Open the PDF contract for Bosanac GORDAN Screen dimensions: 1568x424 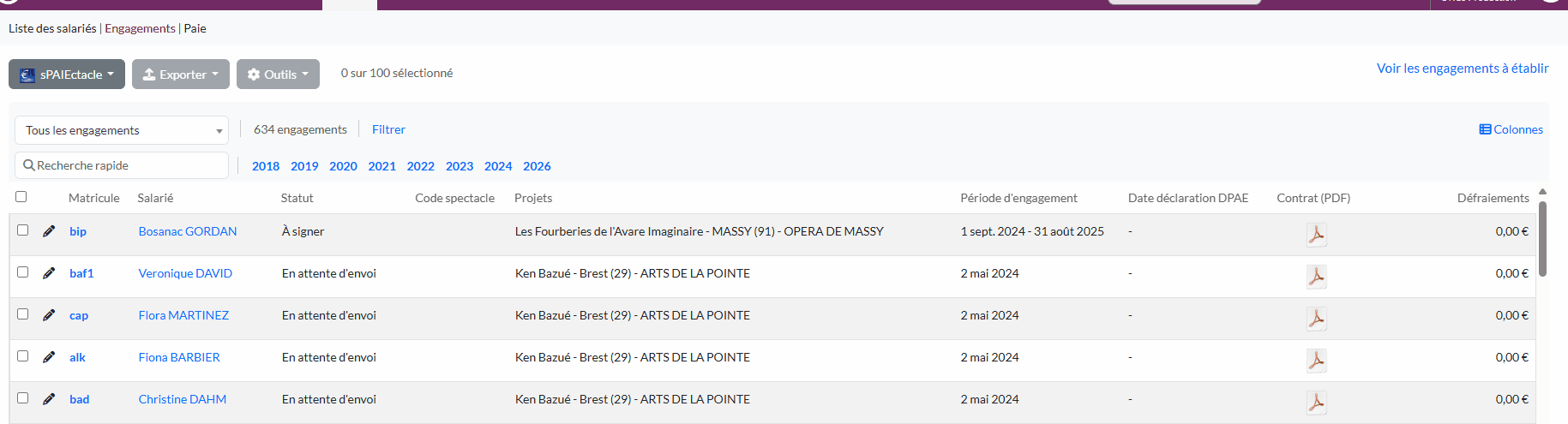[x=1316, y=234]
